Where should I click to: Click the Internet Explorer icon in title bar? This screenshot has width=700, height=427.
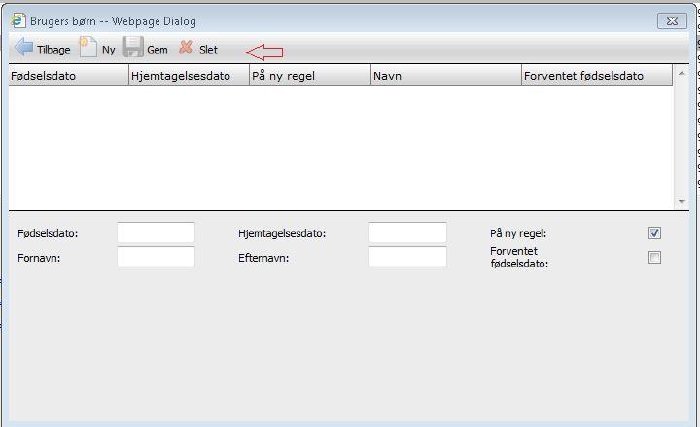pos(19,21)
